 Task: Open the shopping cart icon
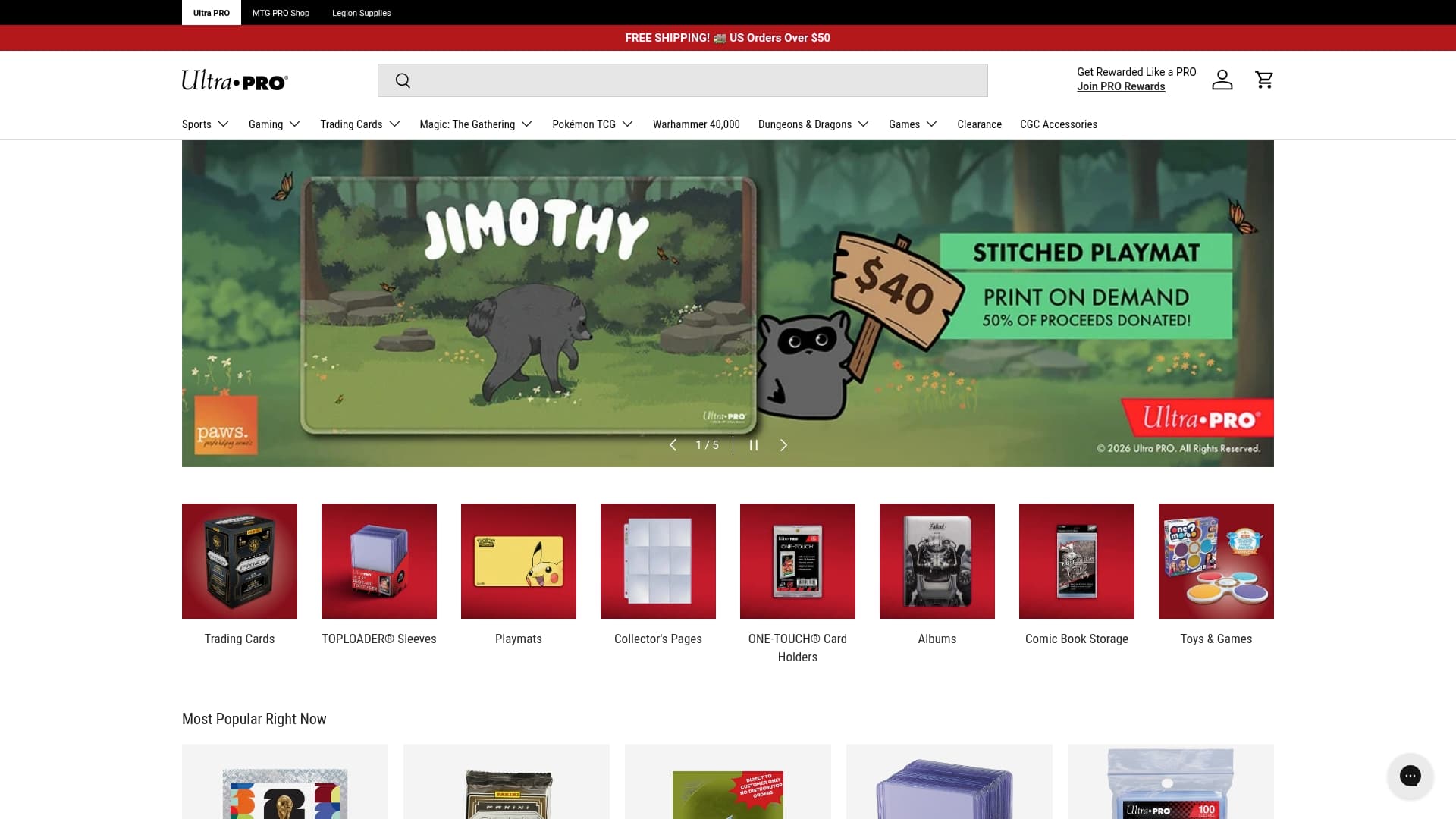point(1264,80)
